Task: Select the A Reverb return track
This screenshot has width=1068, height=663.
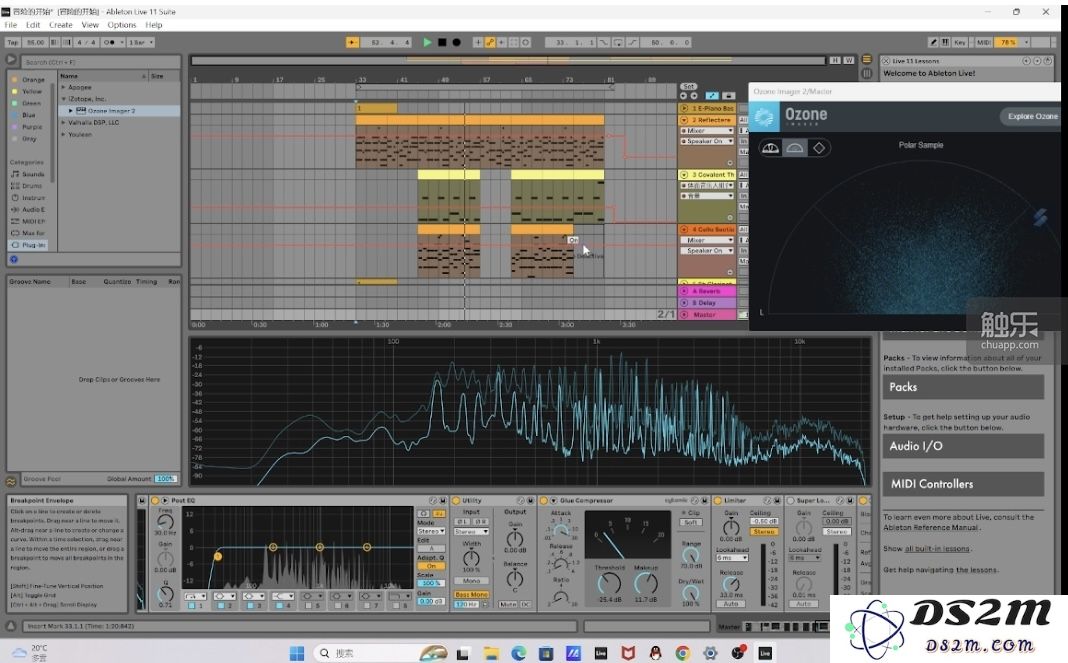Action: point(707,291)
